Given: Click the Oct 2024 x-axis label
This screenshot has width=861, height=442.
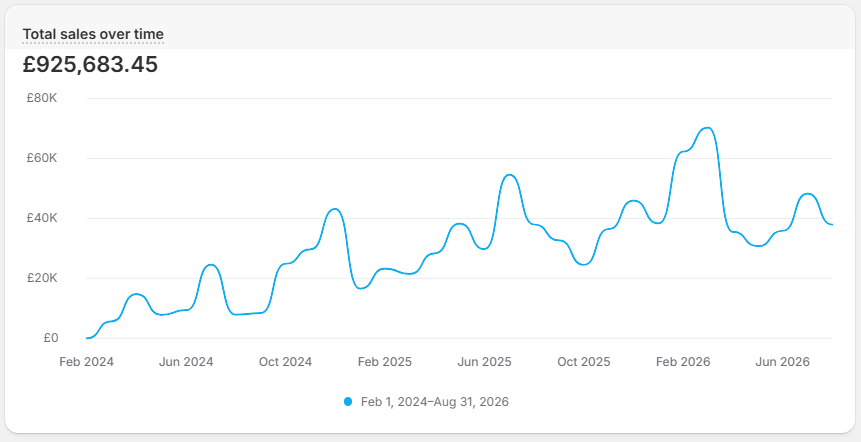Looking at the screenshot, I should point(286,362).
